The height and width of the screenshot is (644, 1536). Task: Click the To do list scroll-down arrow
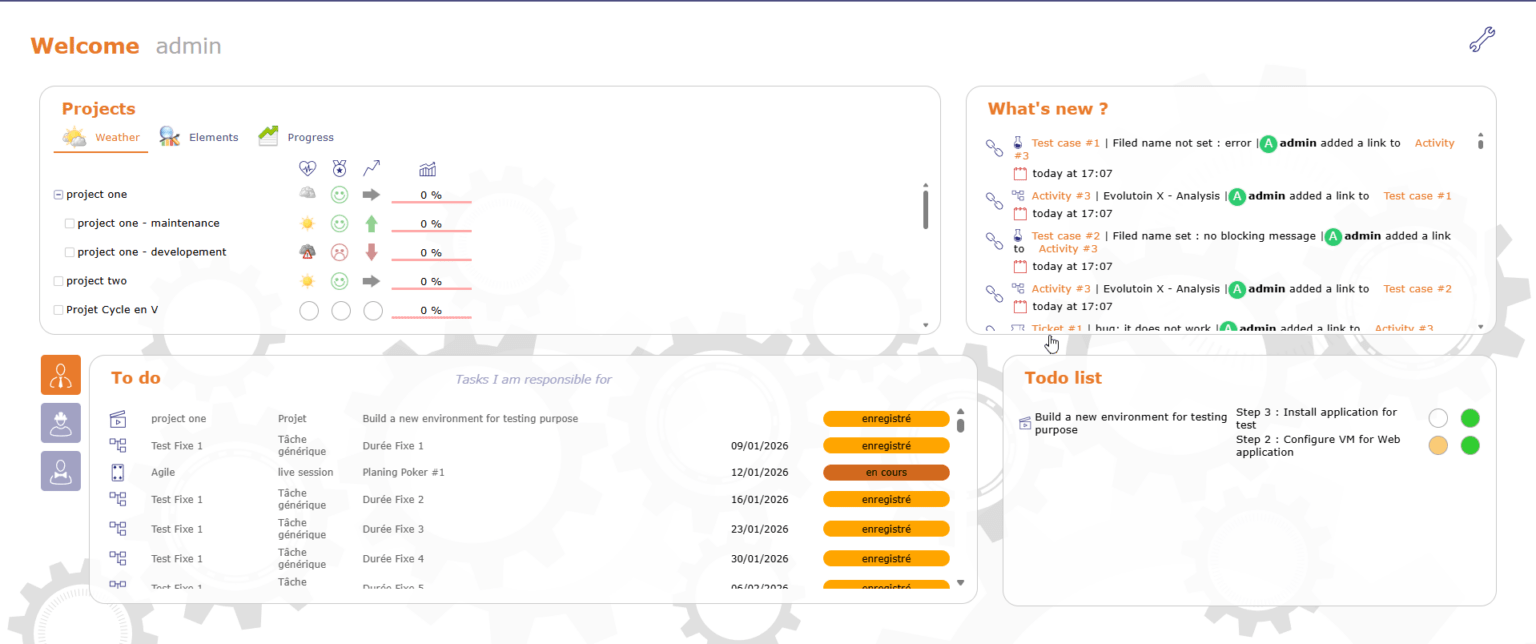point(961,582)
